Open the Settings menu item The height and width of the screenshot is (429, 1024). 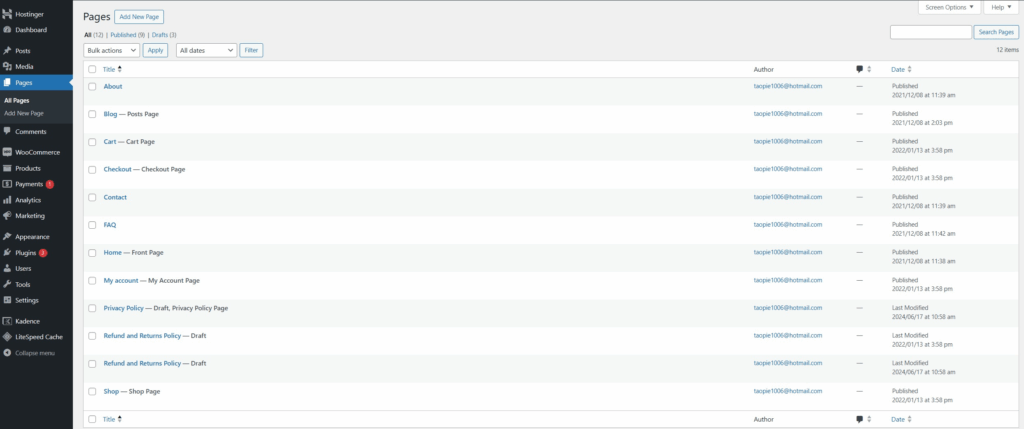pyautogui.click(x=27, y=300)
